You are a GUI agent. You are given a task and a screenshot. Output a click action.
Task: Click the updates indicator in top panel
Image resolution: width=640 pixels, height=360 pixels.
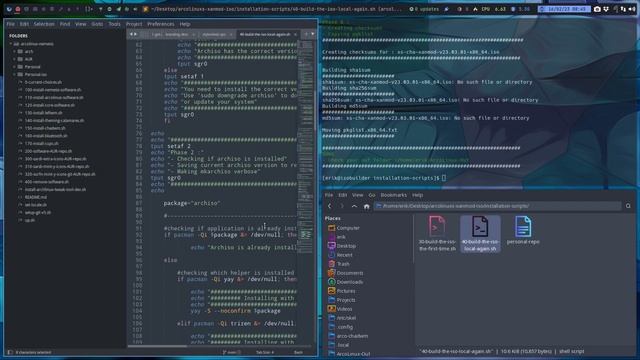tap(424, 9)
